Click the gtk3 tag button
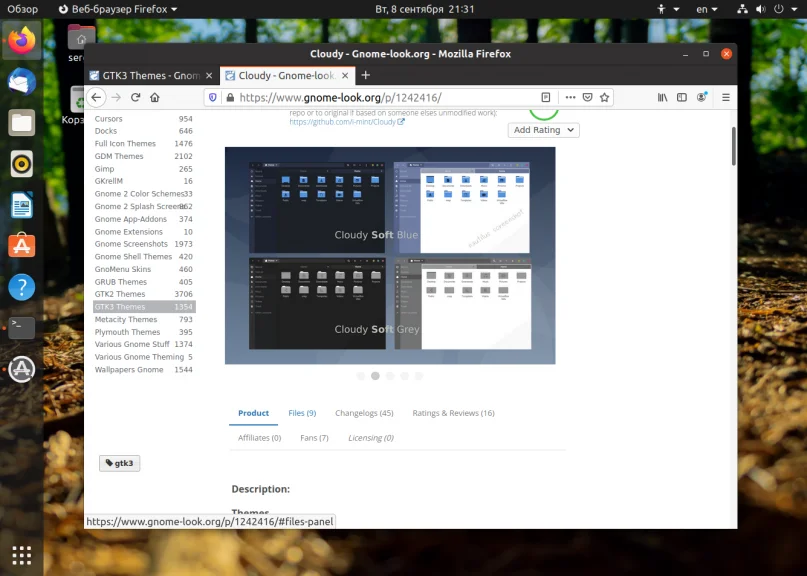The width and height of the screenshot is (807, 576). [119, 463]
